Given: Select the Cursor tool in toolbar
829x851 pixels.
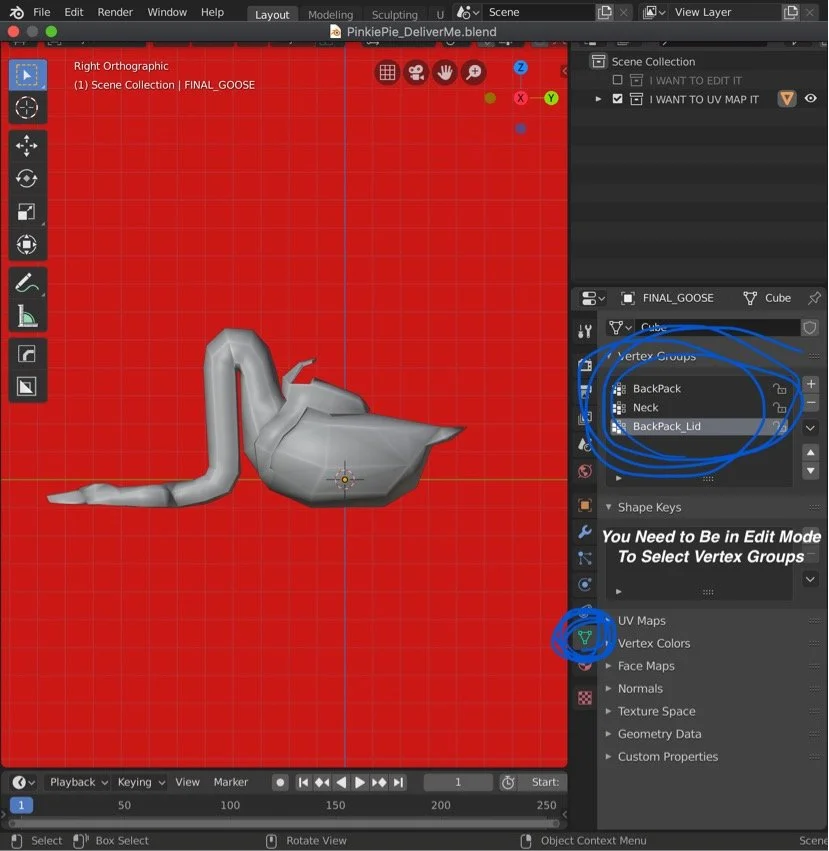Looking at the screenshot, I should [27, 107].
